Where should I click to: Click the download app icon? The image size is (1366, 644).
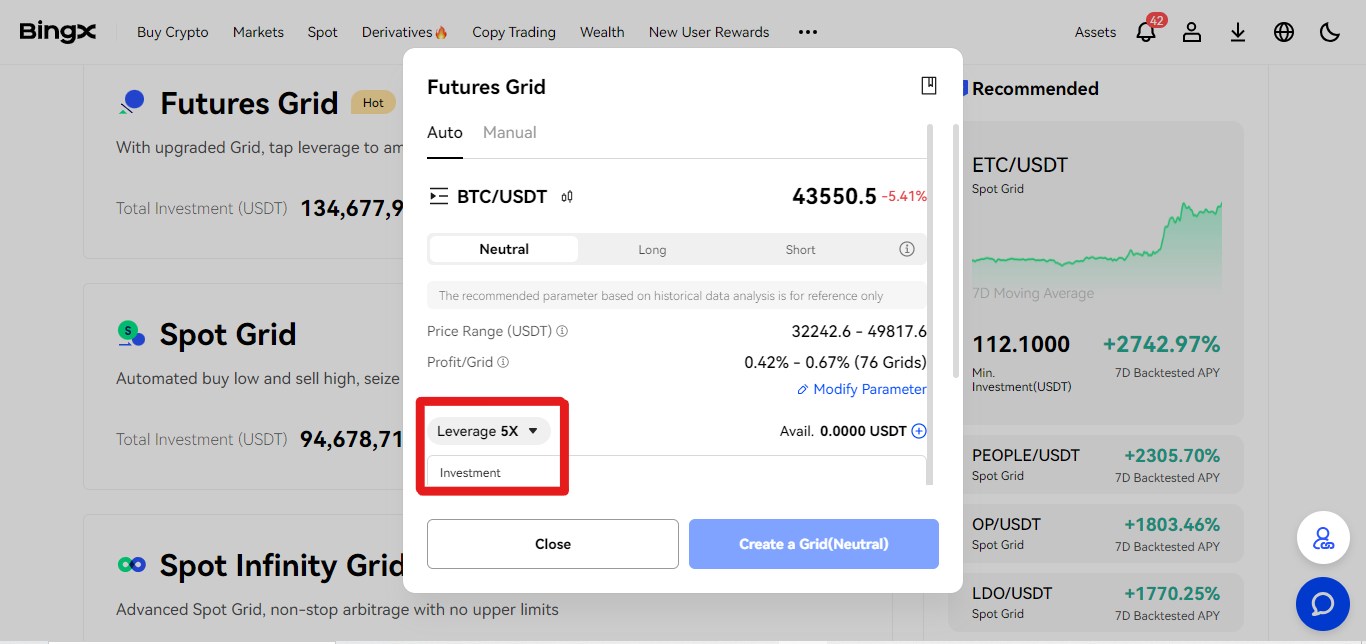[1238, 32]
